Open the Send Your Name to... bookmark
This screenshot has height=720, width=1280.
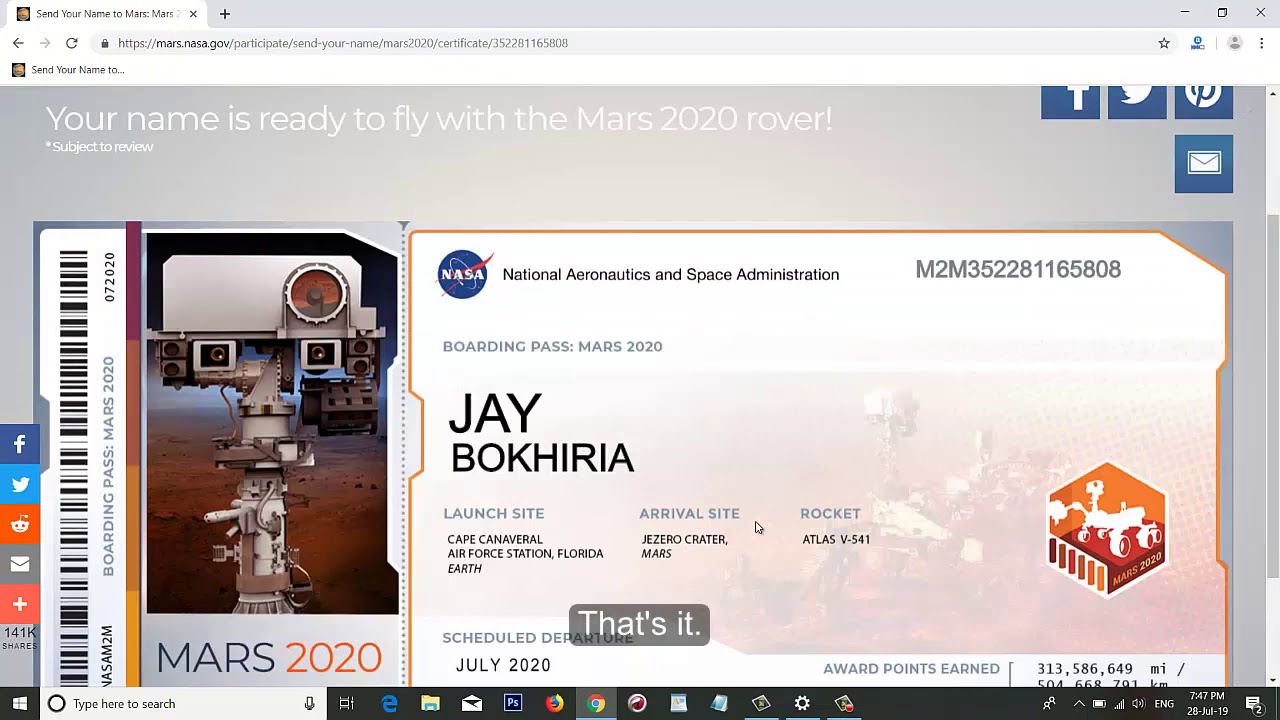(68, 70)
